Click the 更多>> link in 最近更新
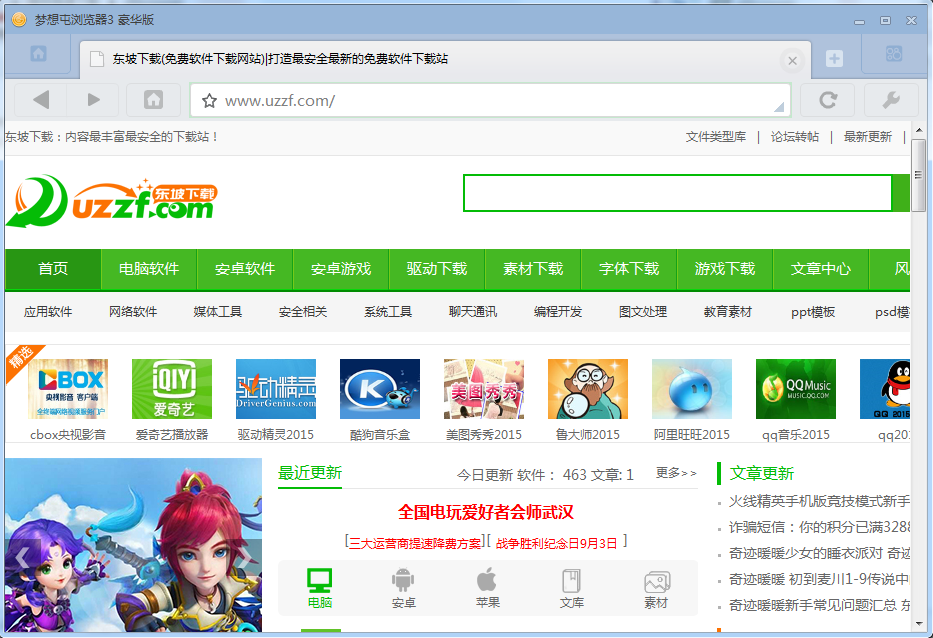933x638 pixels. [x=676, y=473]
